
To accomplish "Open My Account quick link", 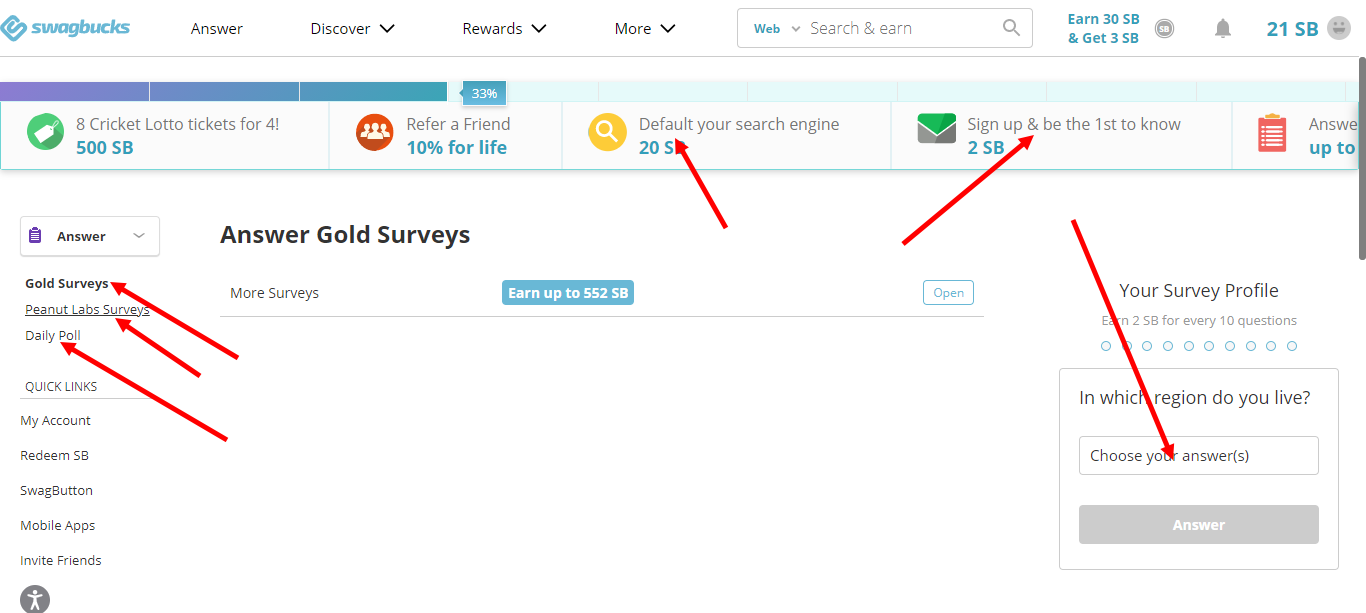I will (x=55, y=421).
